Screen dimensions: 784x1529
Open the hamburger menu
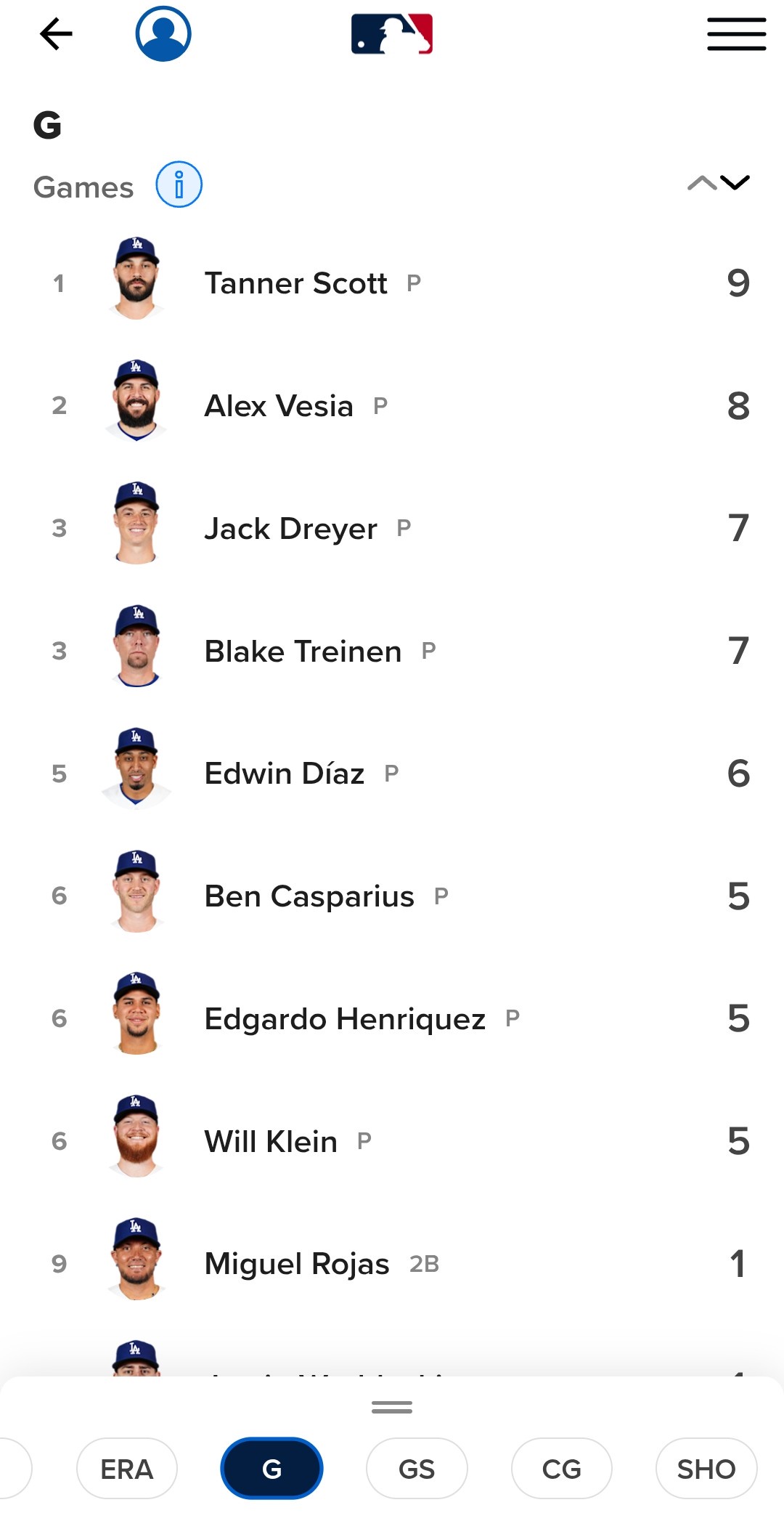pyautogui.click(x=736, y=34)
